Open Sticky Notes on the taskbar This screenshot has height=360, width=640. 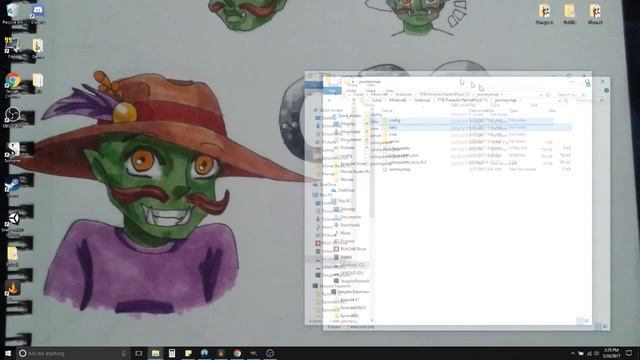tap(188, 353)
